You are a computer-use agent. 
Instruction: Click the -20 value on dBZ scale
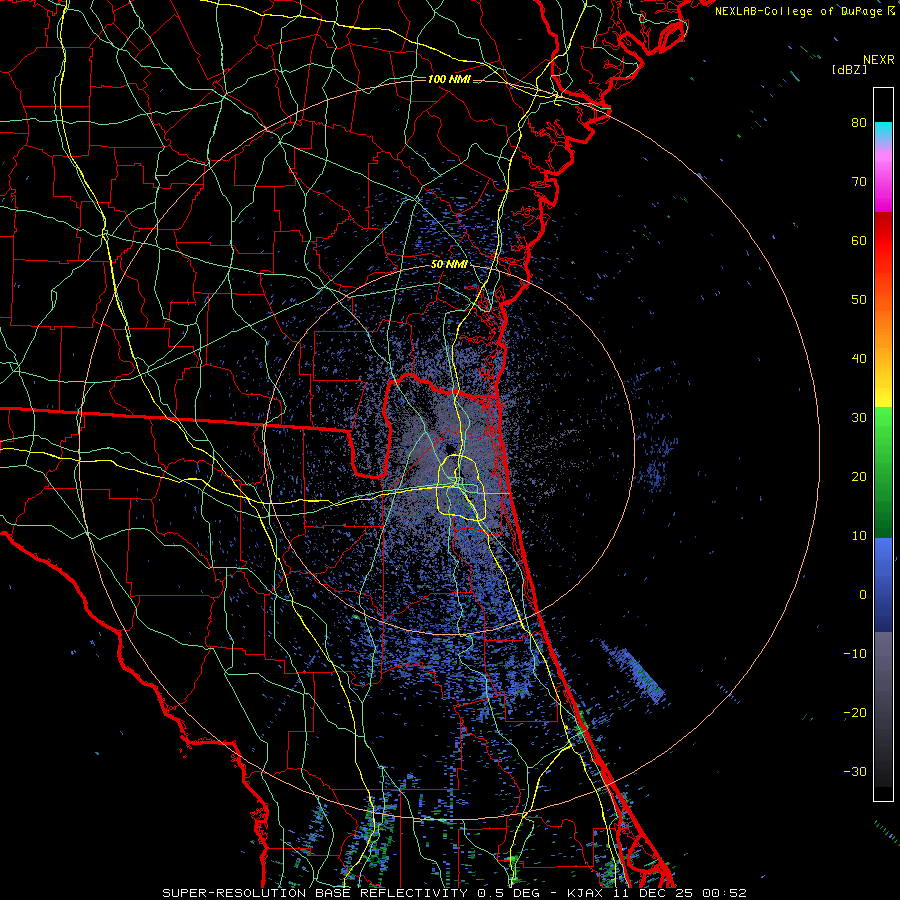(855, 712)
